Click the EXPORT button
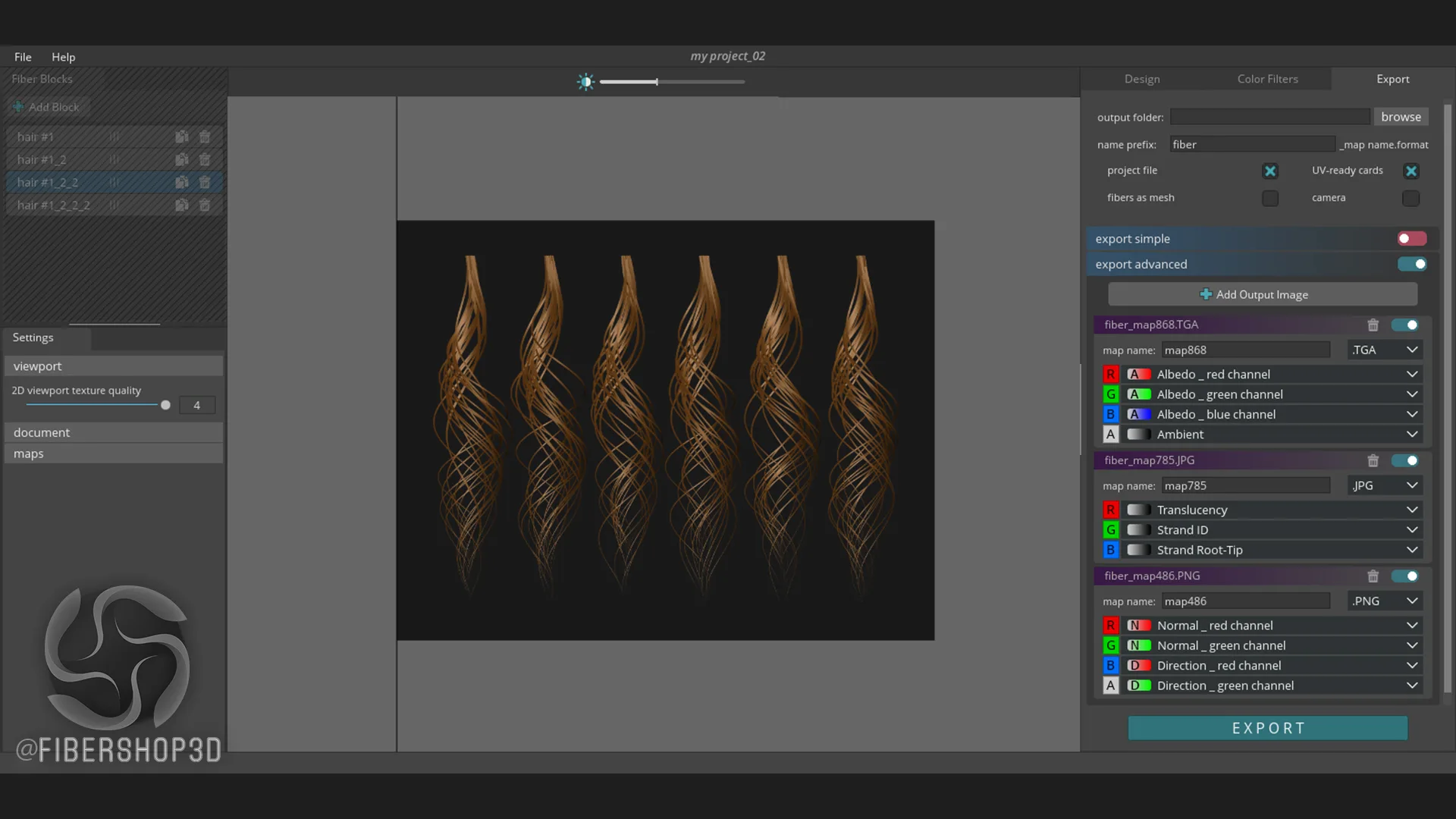This screenshot has width=1456, height=819. pos(1268,728)
